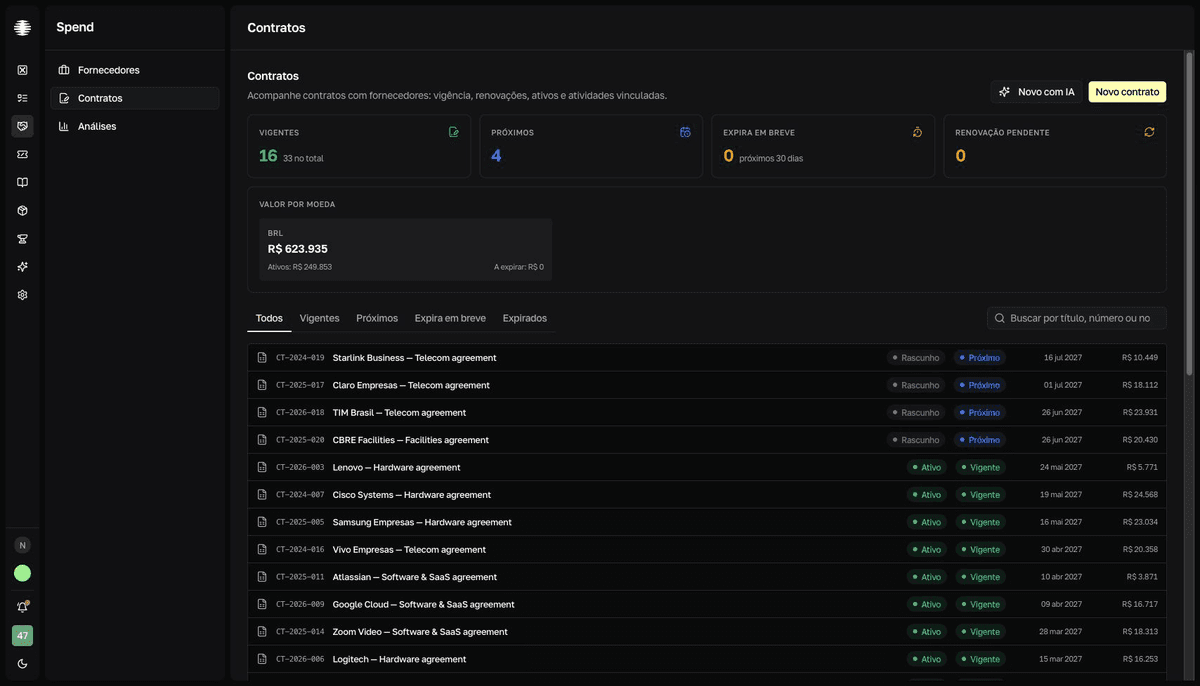Image resolution: width=1200 pixels, height=686 pixels.
Task: Click the striped circle app logo
Action: click(22, 28)
